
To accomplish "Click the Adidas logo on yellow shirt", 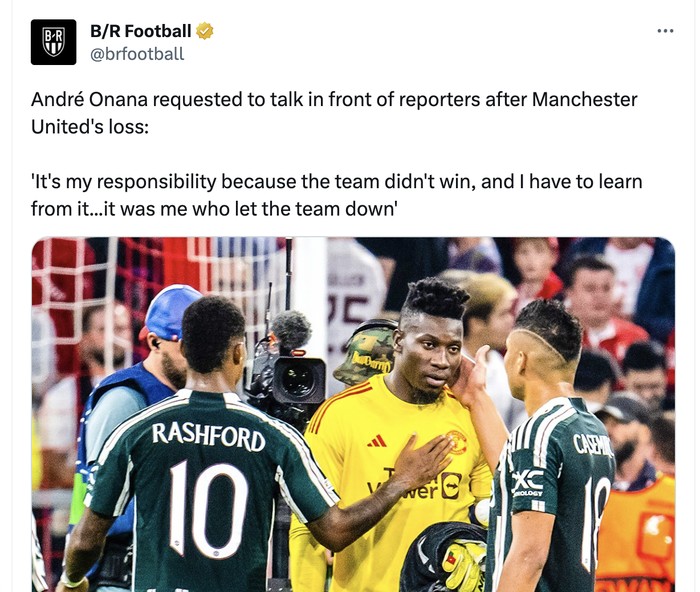I will (x=377, y=441).
